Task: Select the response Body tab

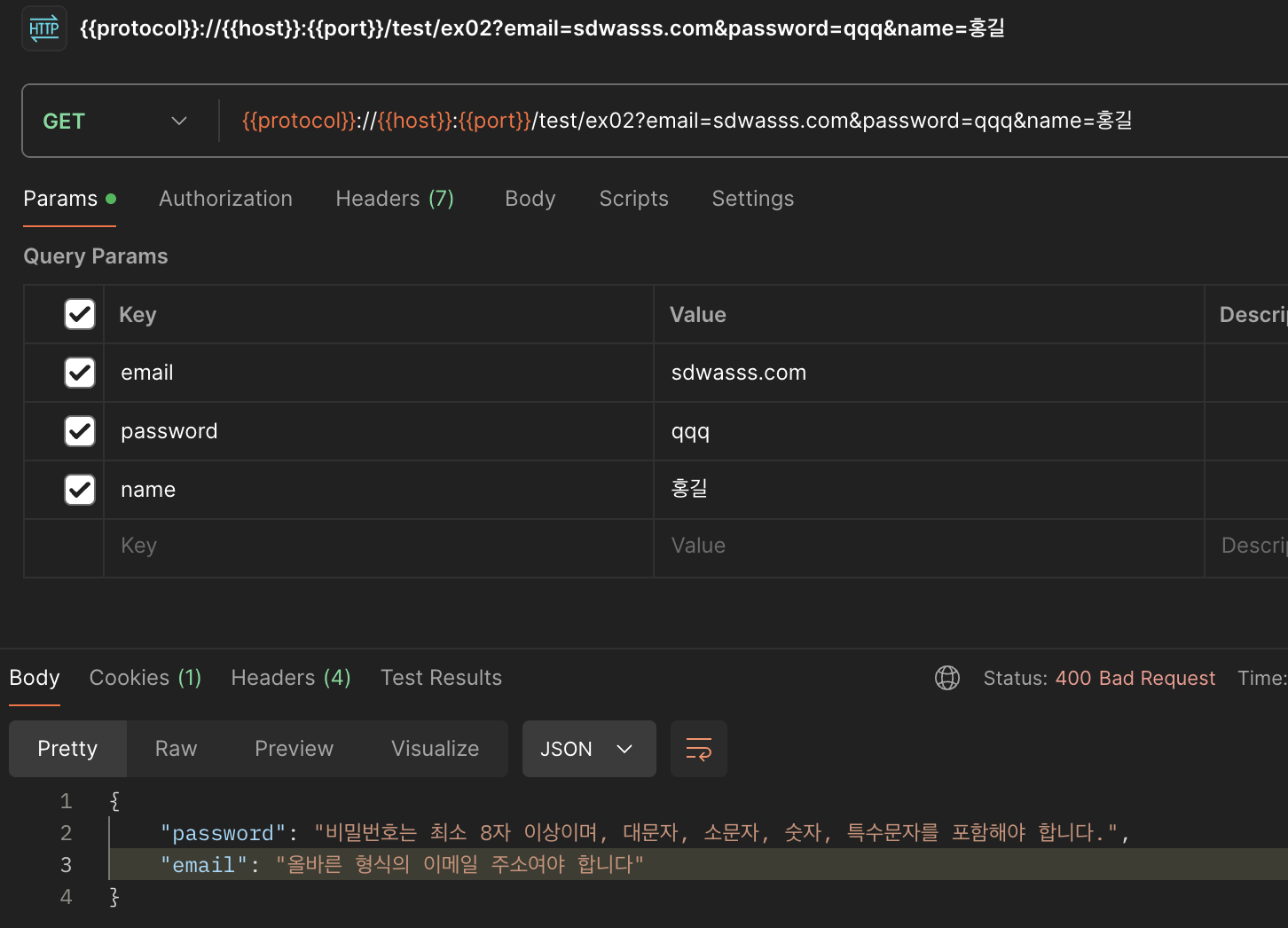Action: [35, 678]
